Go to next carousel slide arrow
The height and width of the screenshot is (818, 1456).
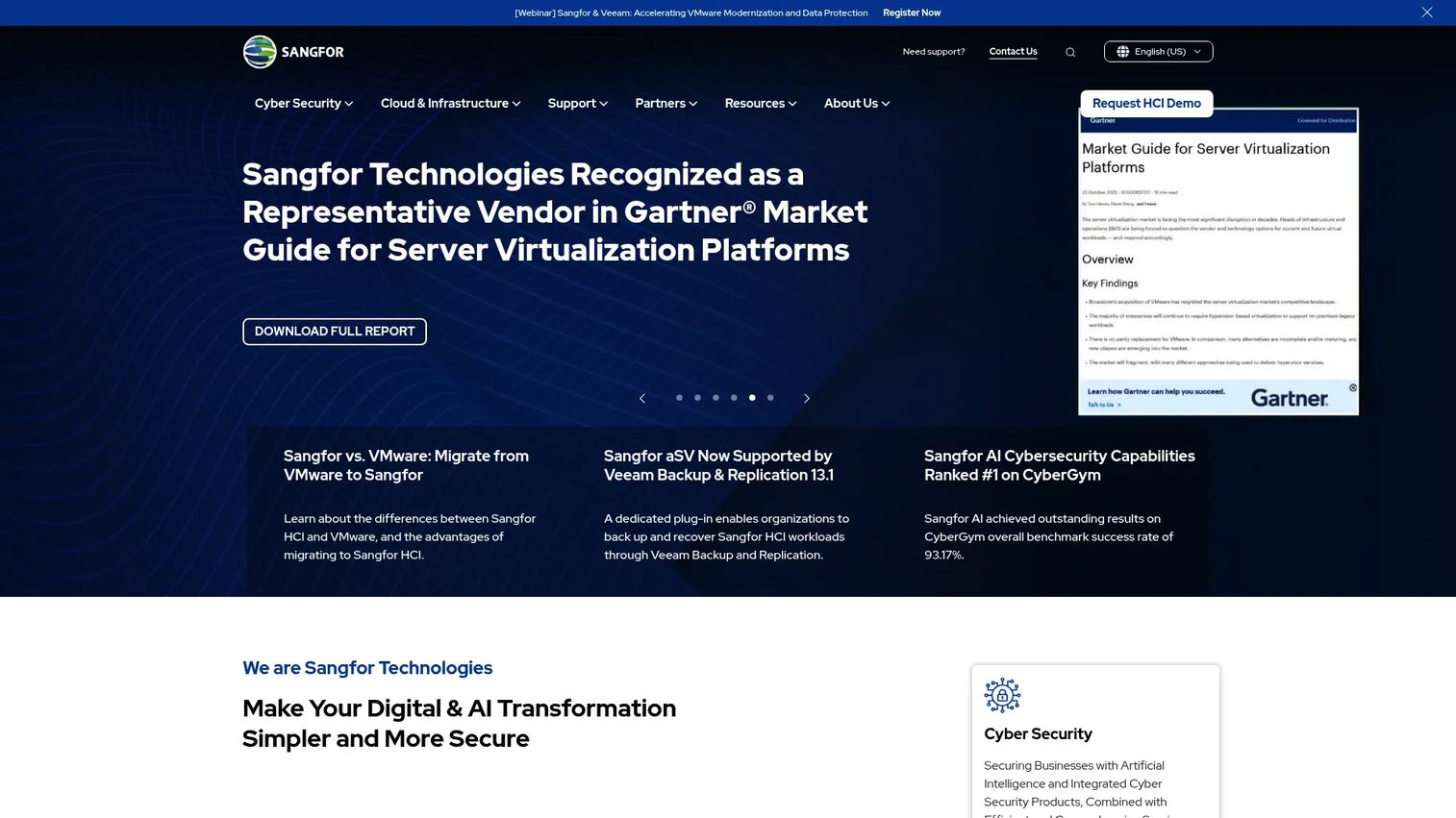point(807,398)
